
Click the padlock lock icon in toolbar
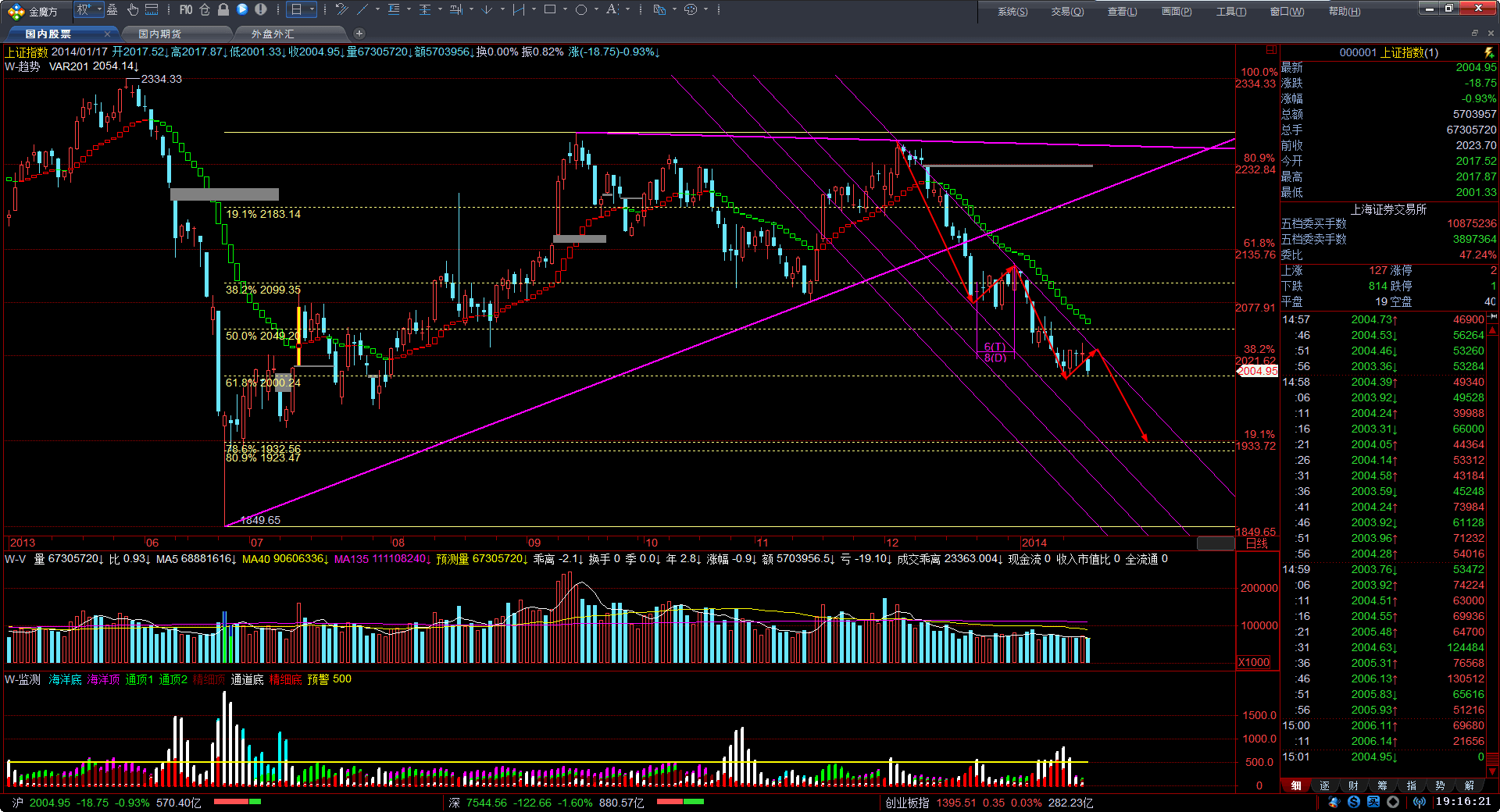tap(223, 10)
